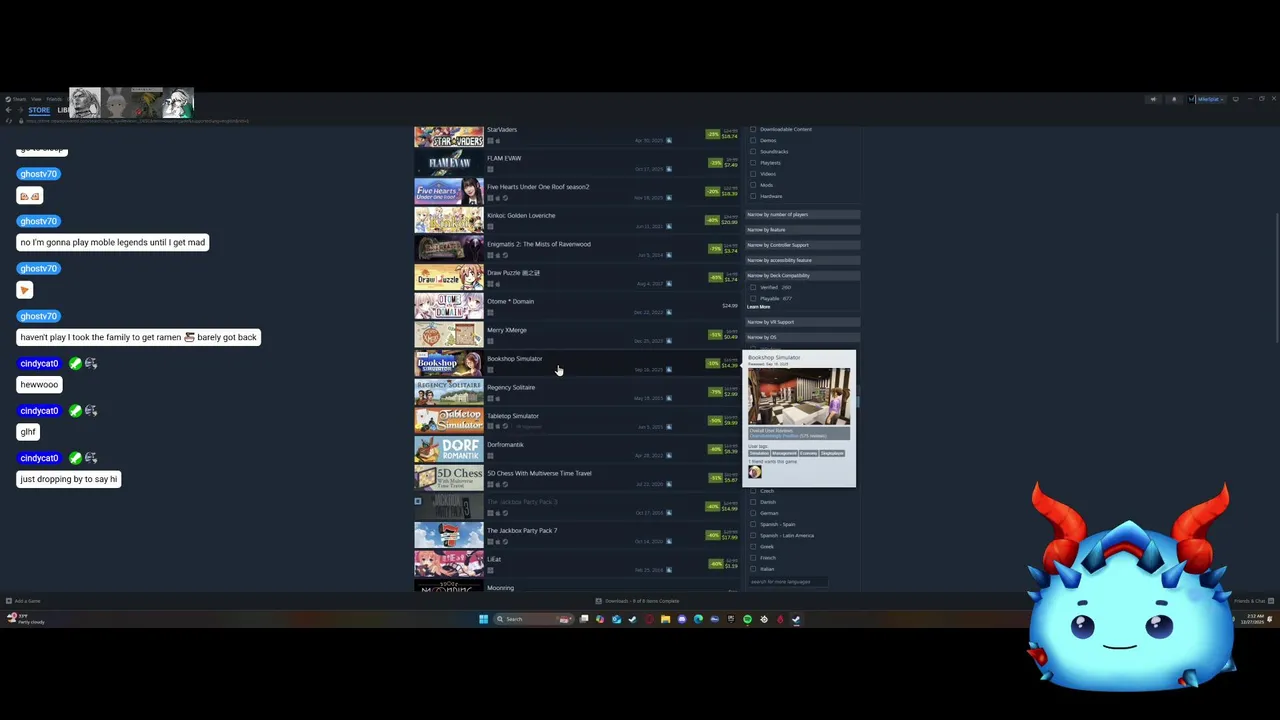Open The Jackbox Party Pack 7 entry

[578, 535]
